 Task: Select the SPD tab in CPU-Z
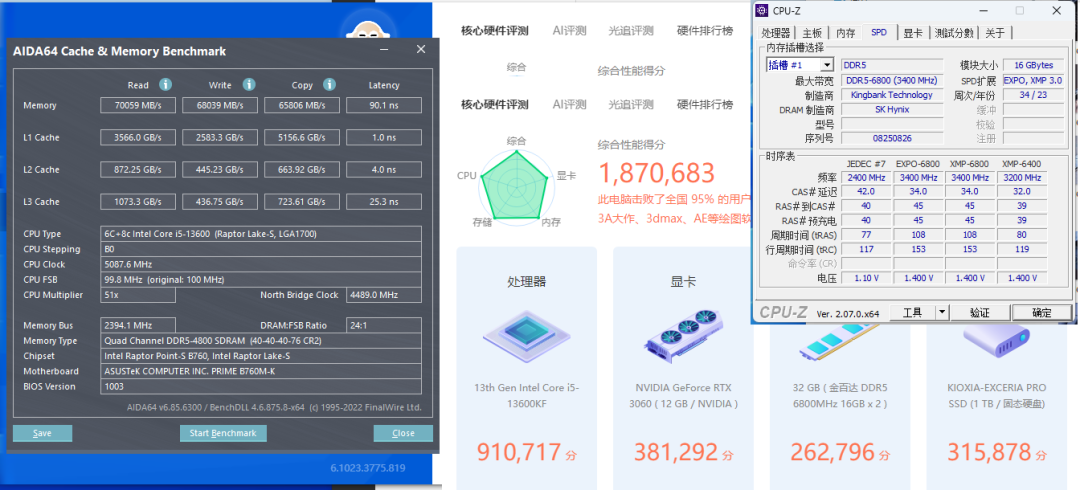pos(879,32)
